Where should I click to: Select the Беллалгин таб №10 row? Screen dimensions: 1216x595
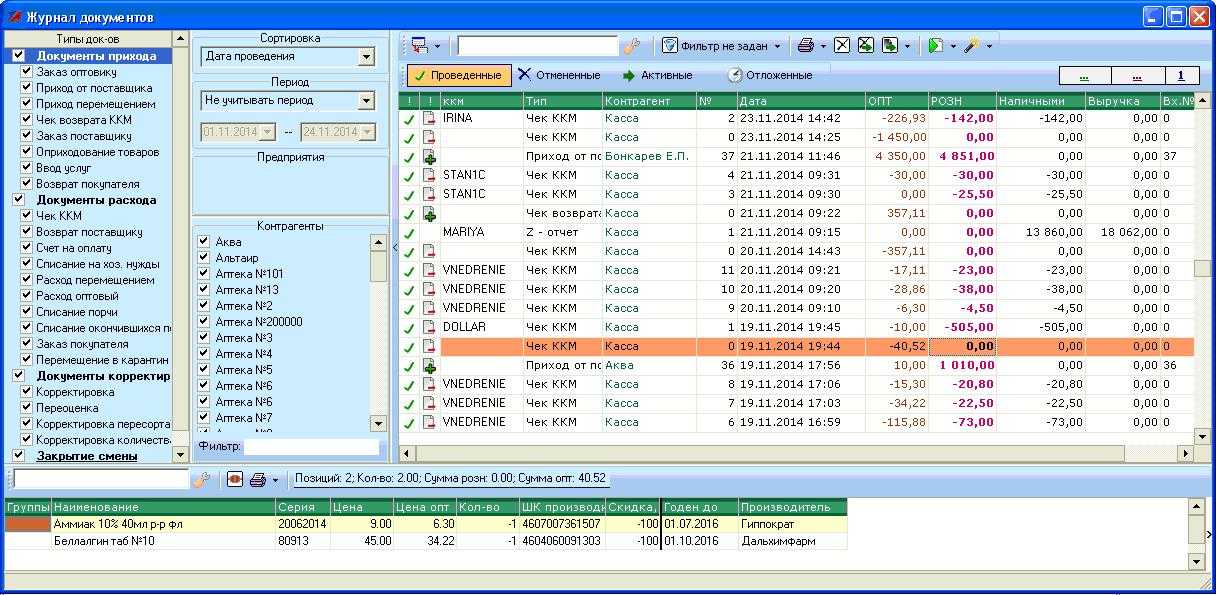point(425,541)
